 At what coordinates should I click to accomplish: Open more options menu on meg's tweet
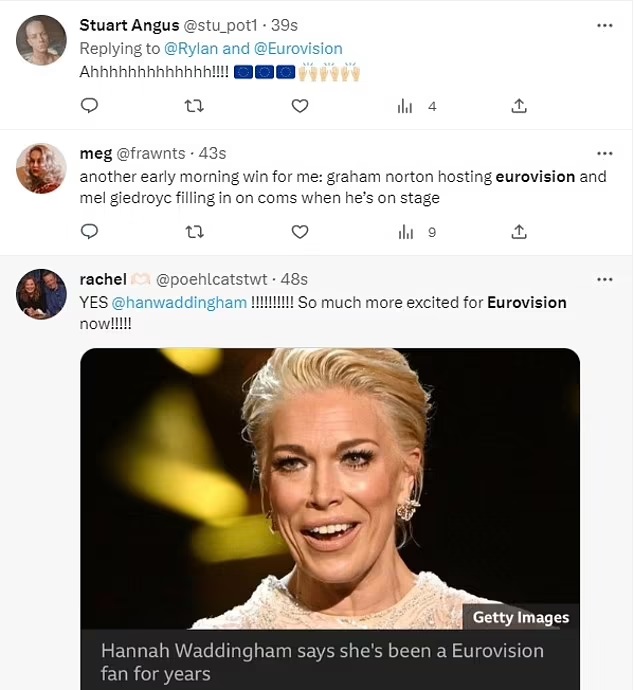[604, 153]
